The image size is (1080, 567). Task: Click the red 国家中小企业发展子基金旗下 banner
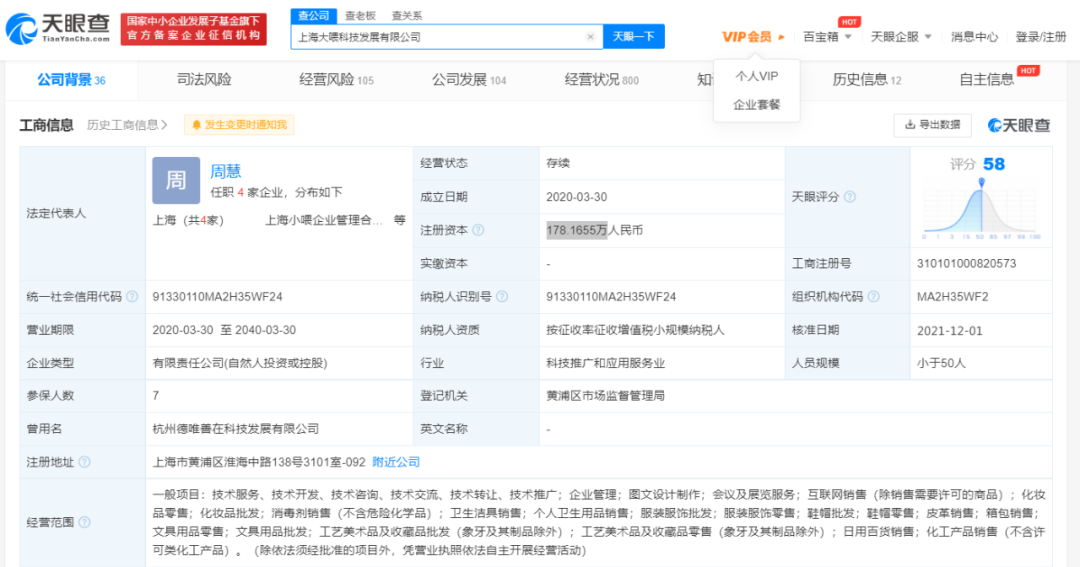(x=194, y=29)
